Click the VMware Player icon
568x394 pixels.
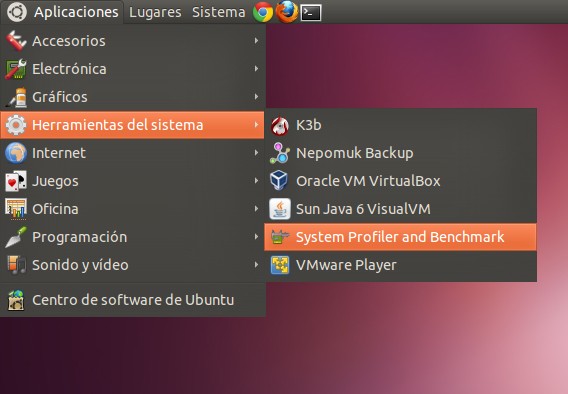280,265
